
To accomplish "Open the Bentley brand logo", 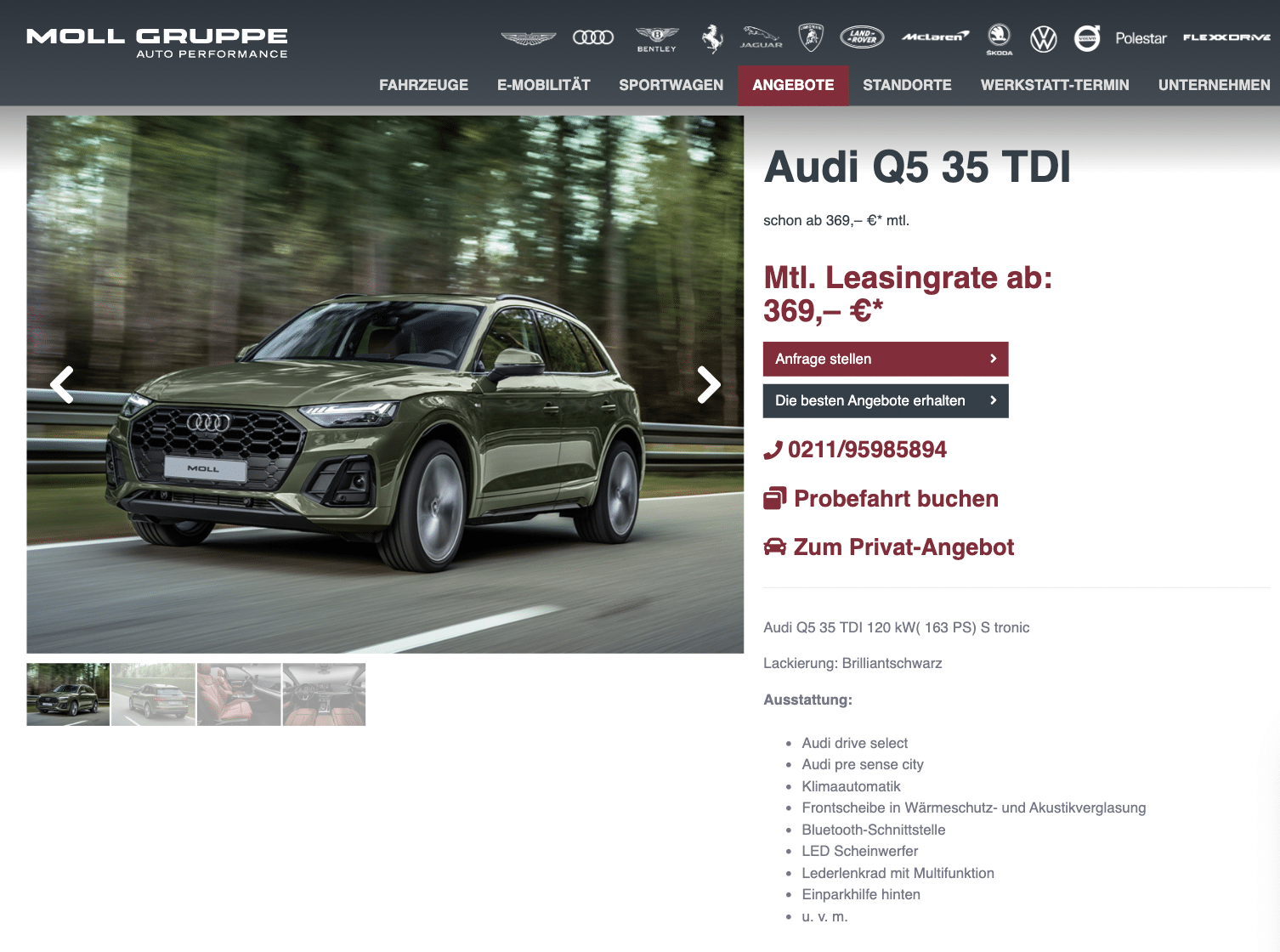I will pos(657,39).
